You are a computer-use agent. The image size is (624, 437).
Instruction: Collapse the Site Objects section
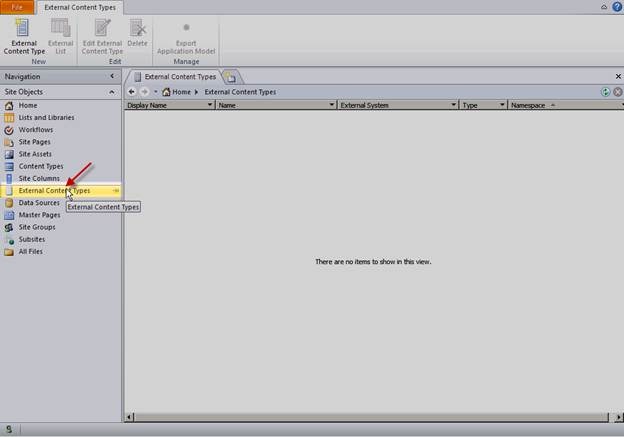pyautogui.click(x=112, y=92)
